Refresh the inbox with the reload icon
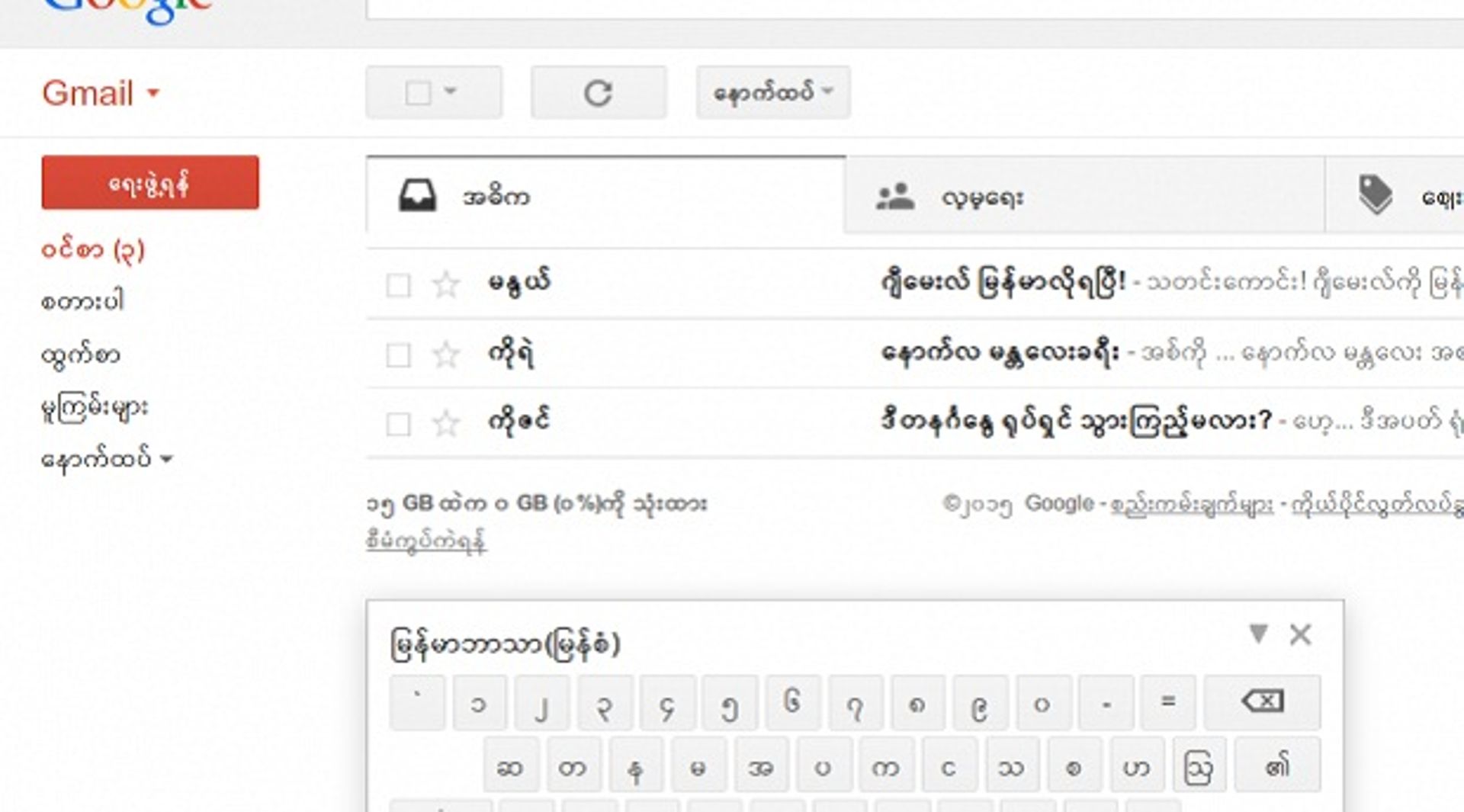This screenshot has height=812, width=1464. (x=598, y=92)
